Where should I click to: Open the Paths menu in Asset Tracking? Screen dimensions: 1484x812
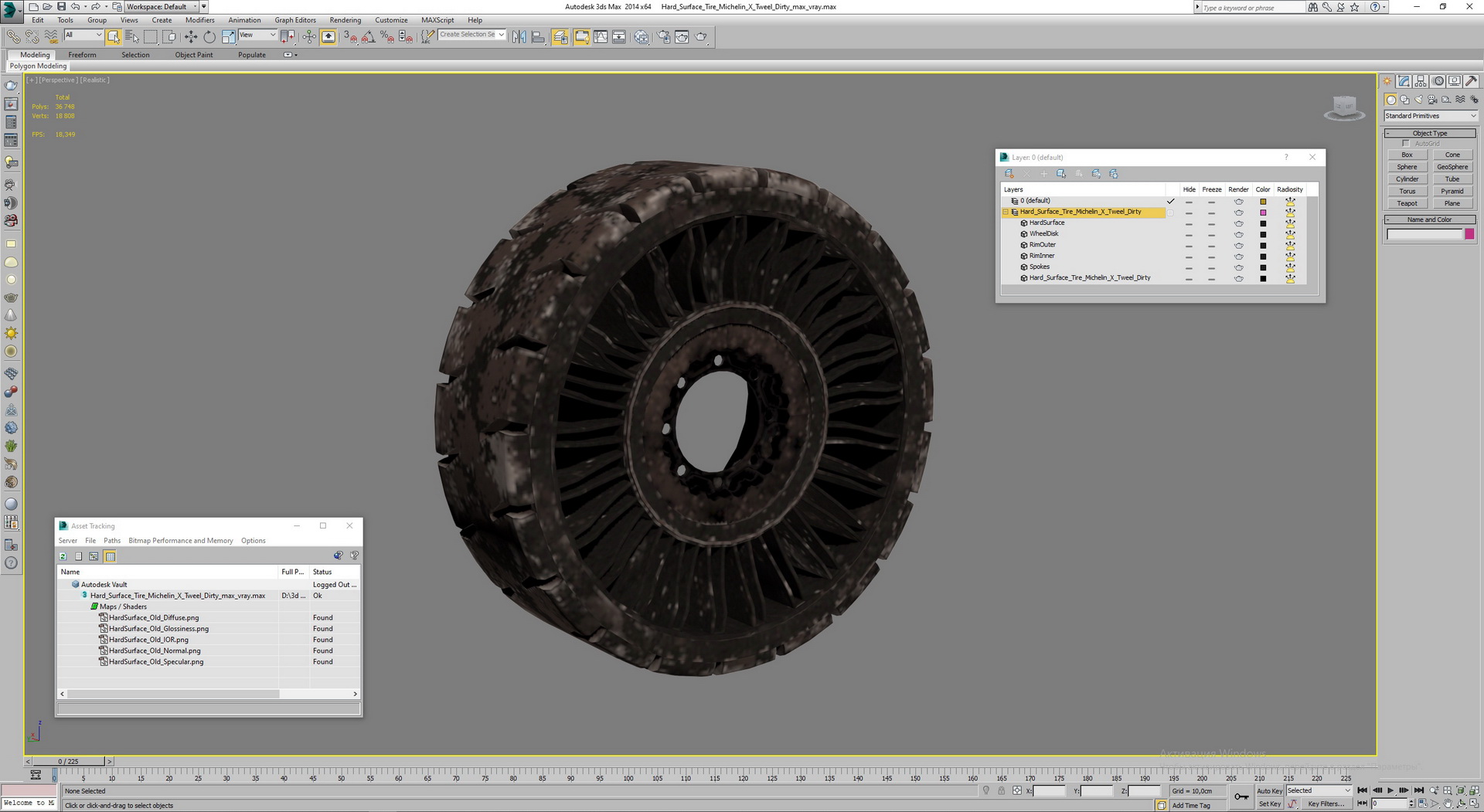pos(112,541)
